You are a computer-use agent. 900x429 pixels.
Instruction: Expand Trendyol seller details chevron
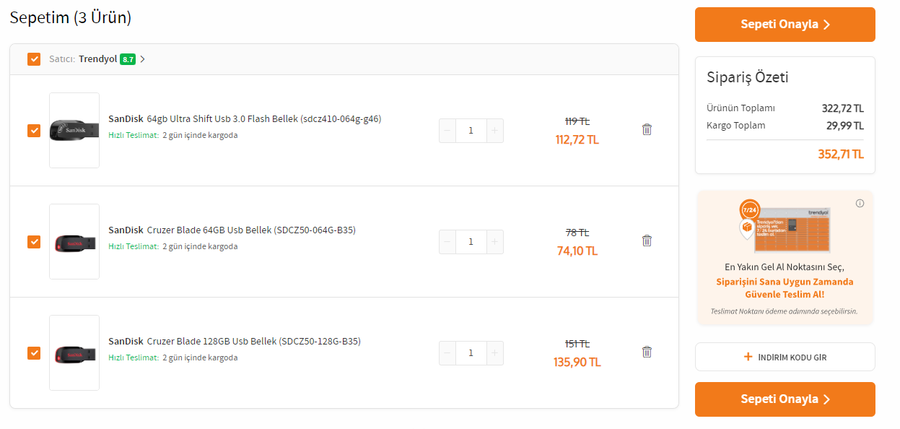click(143, 59)
